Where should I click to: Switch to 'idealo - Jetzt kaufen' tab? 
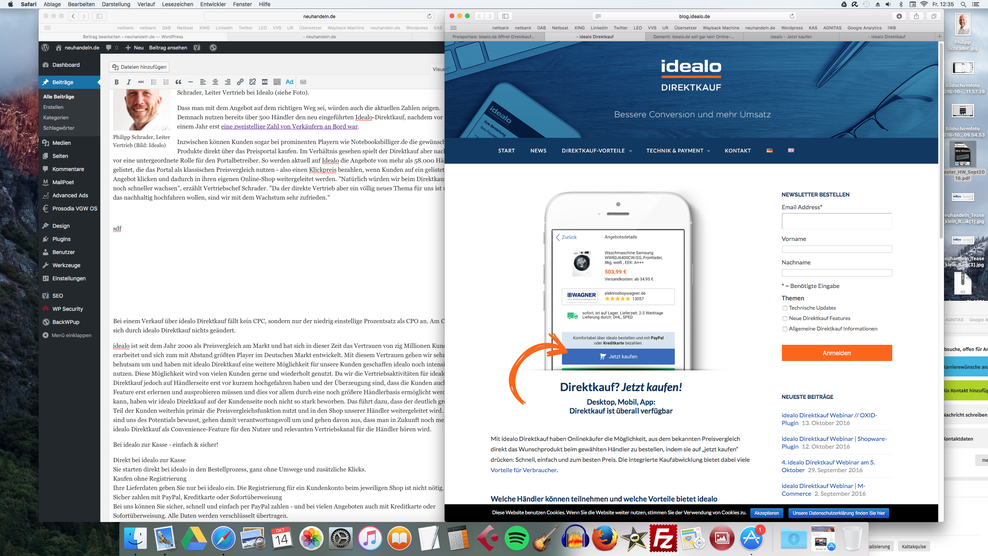pos(790,37)
